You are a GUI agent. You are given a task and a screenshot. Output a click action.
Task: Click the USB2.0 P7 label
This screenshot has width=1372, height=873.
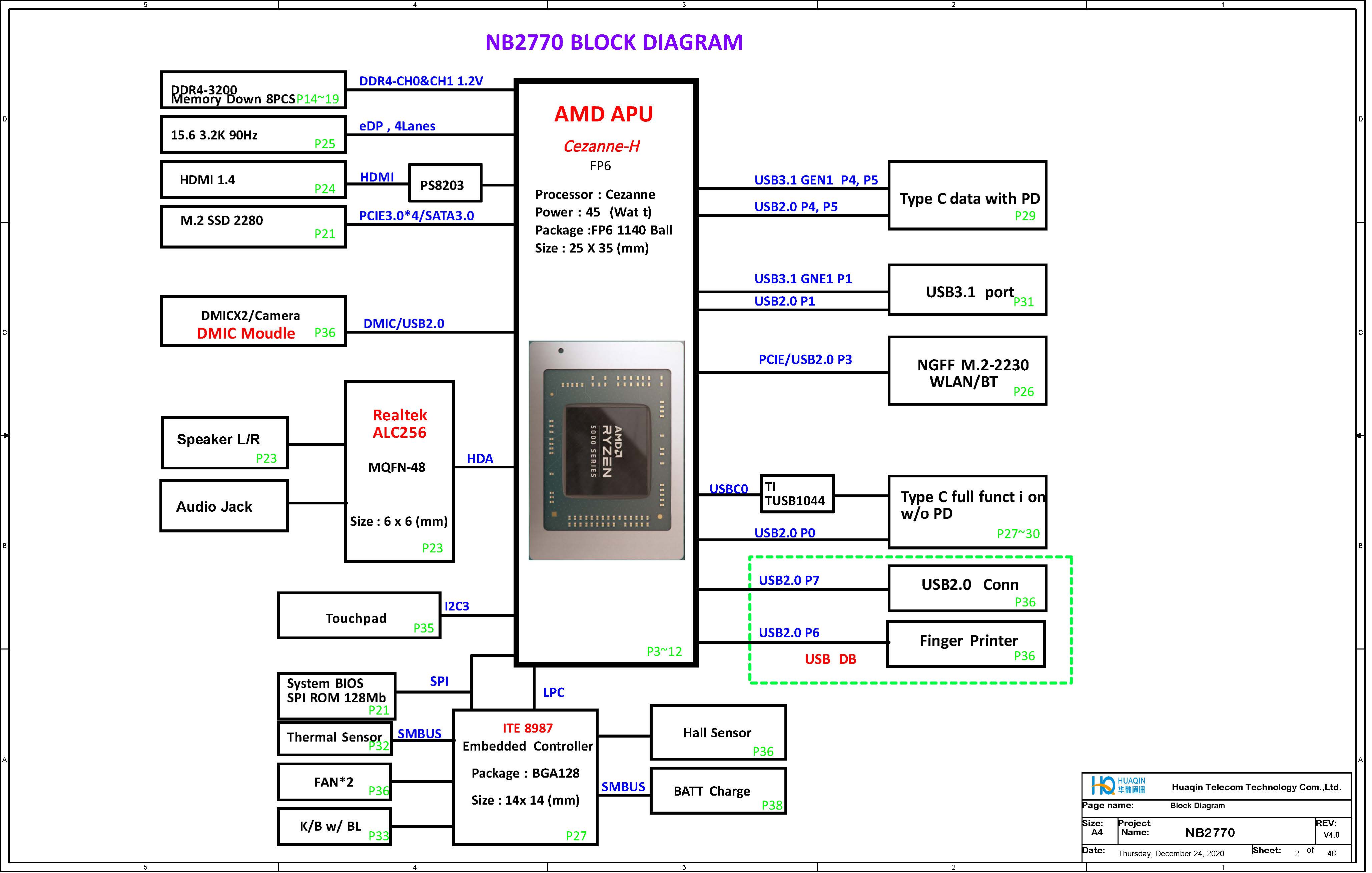tap(789, 580)
